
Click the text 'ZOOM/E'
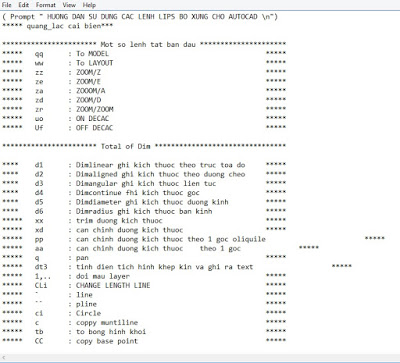(x=88, y=82)
